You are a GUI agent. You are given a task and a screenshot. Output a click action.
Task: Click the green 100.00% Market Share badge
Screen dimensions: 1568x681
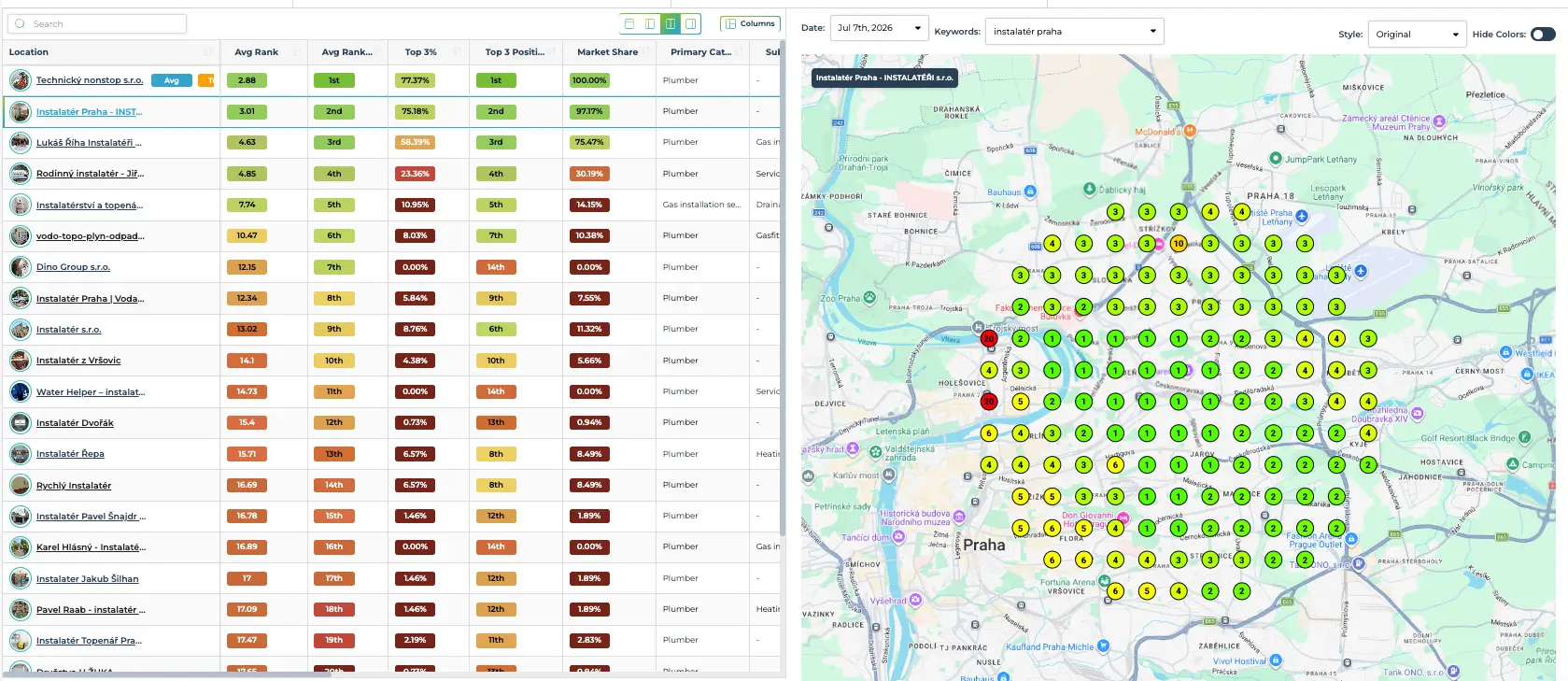(x=589, y=80)
